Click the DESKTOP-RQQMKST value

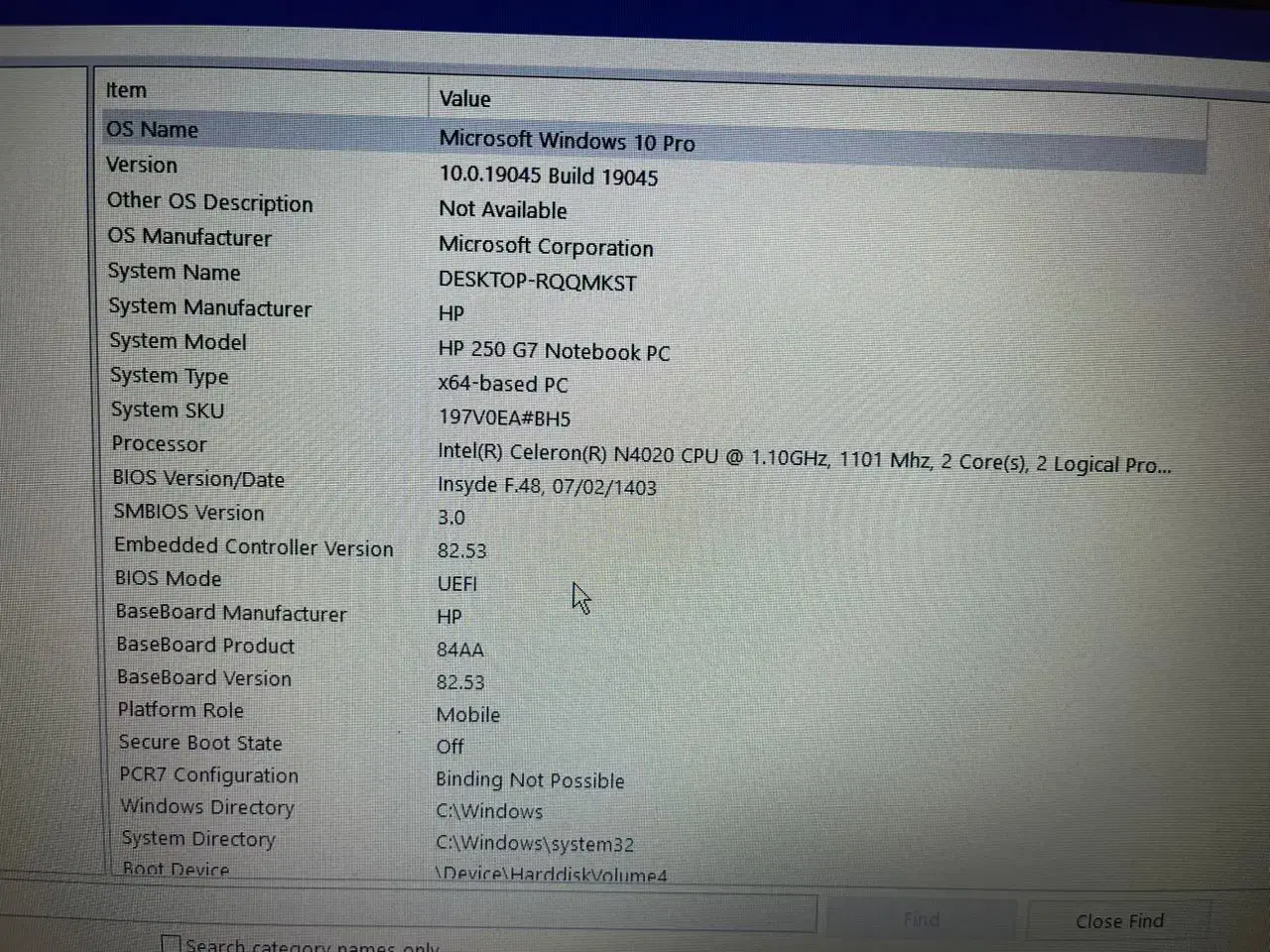tap(538, 282)
